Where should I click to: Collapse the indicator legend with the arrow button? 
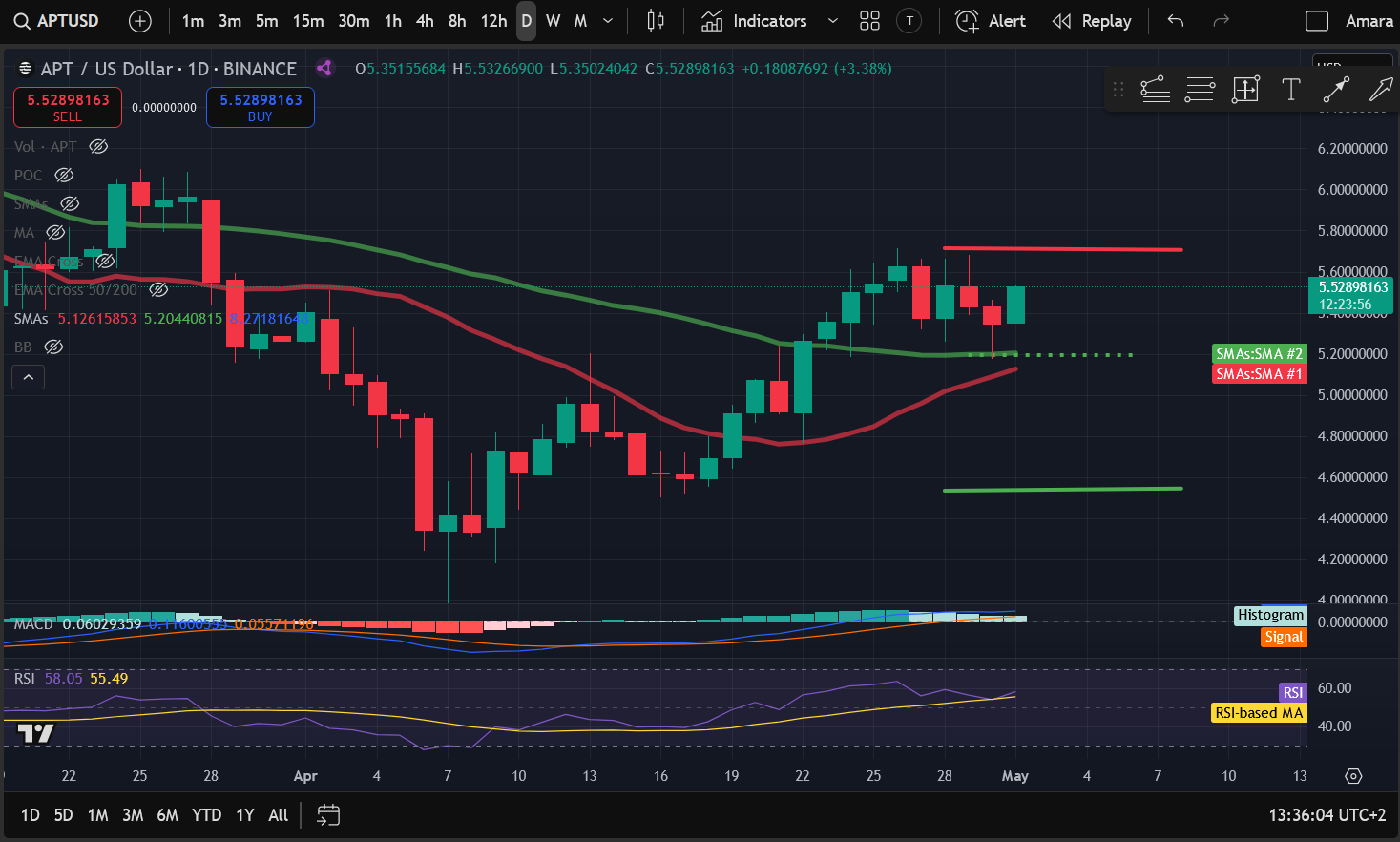(x=28, y=376)
